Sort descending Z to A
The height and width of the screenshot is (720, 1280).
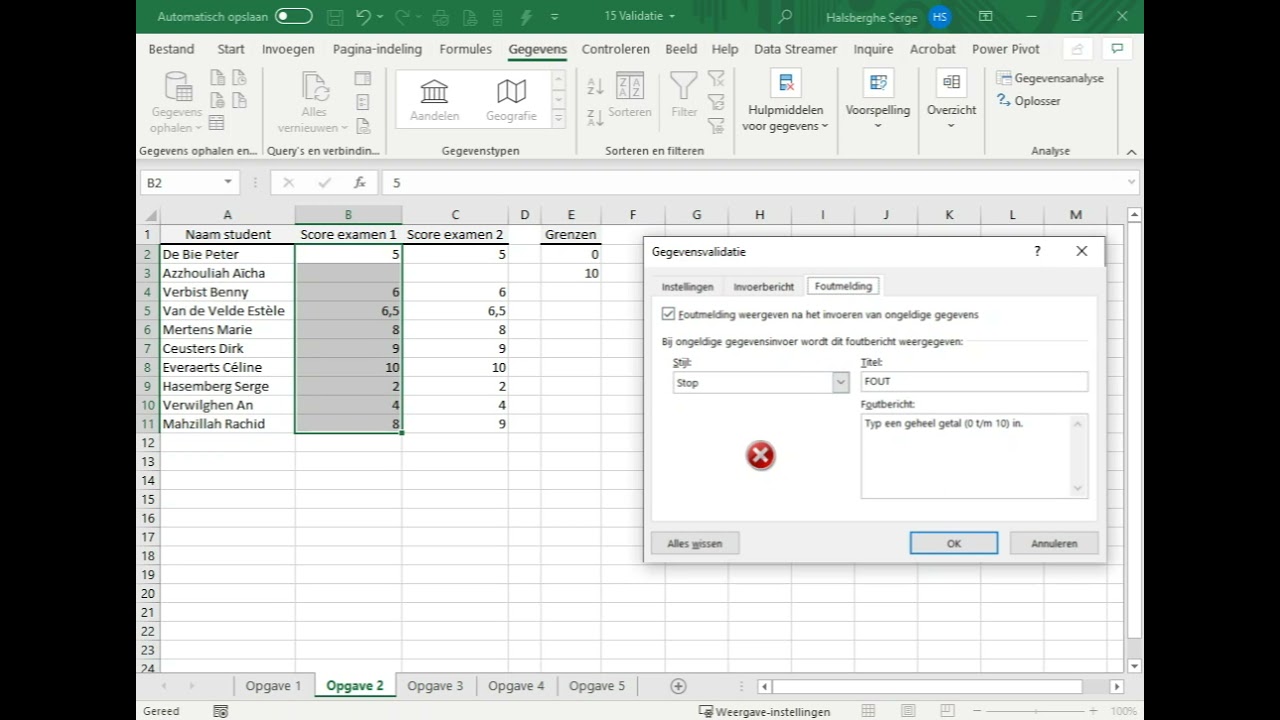595,117
